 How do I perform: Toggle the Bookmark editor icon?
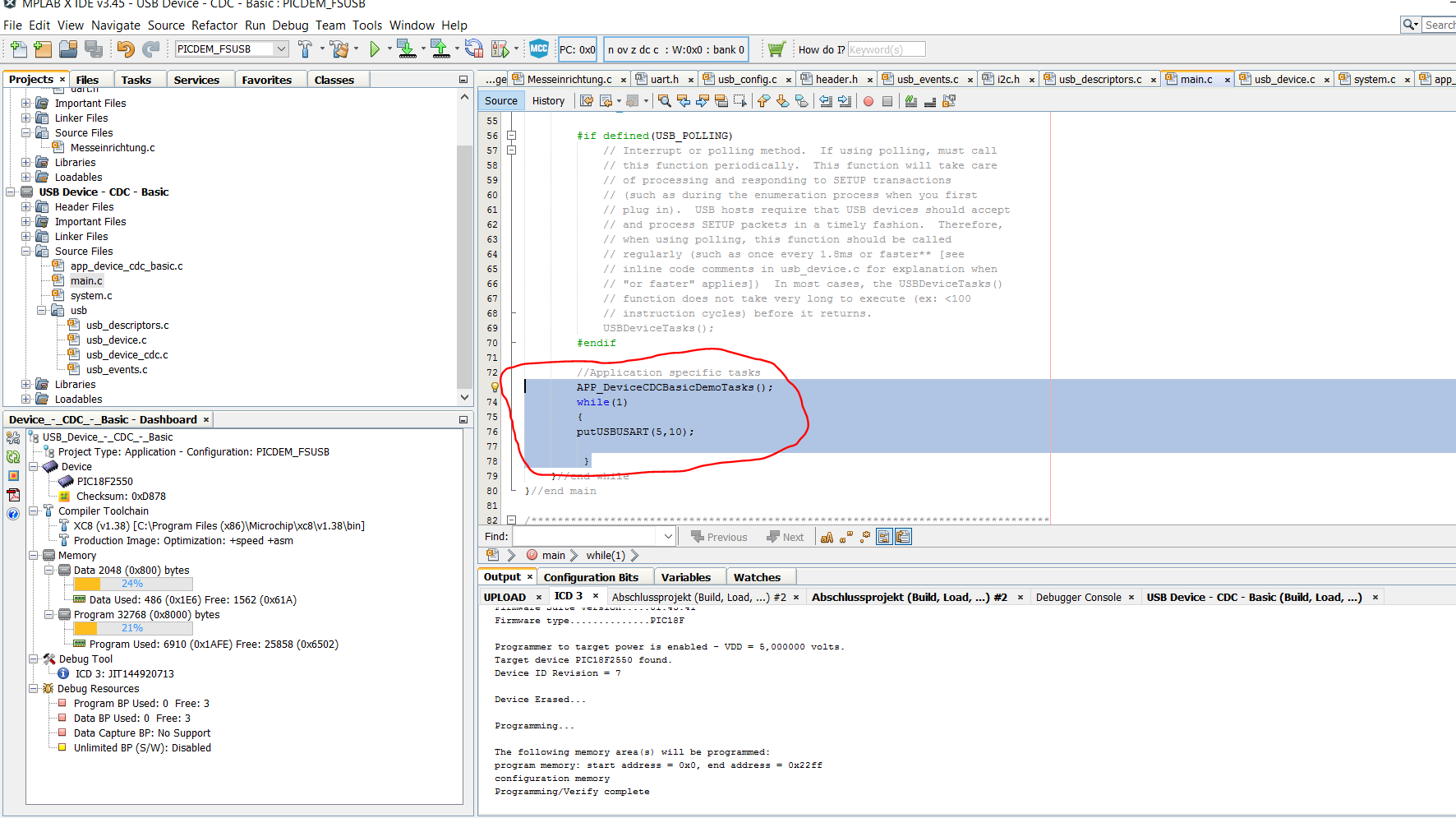(x=801, y=101)
